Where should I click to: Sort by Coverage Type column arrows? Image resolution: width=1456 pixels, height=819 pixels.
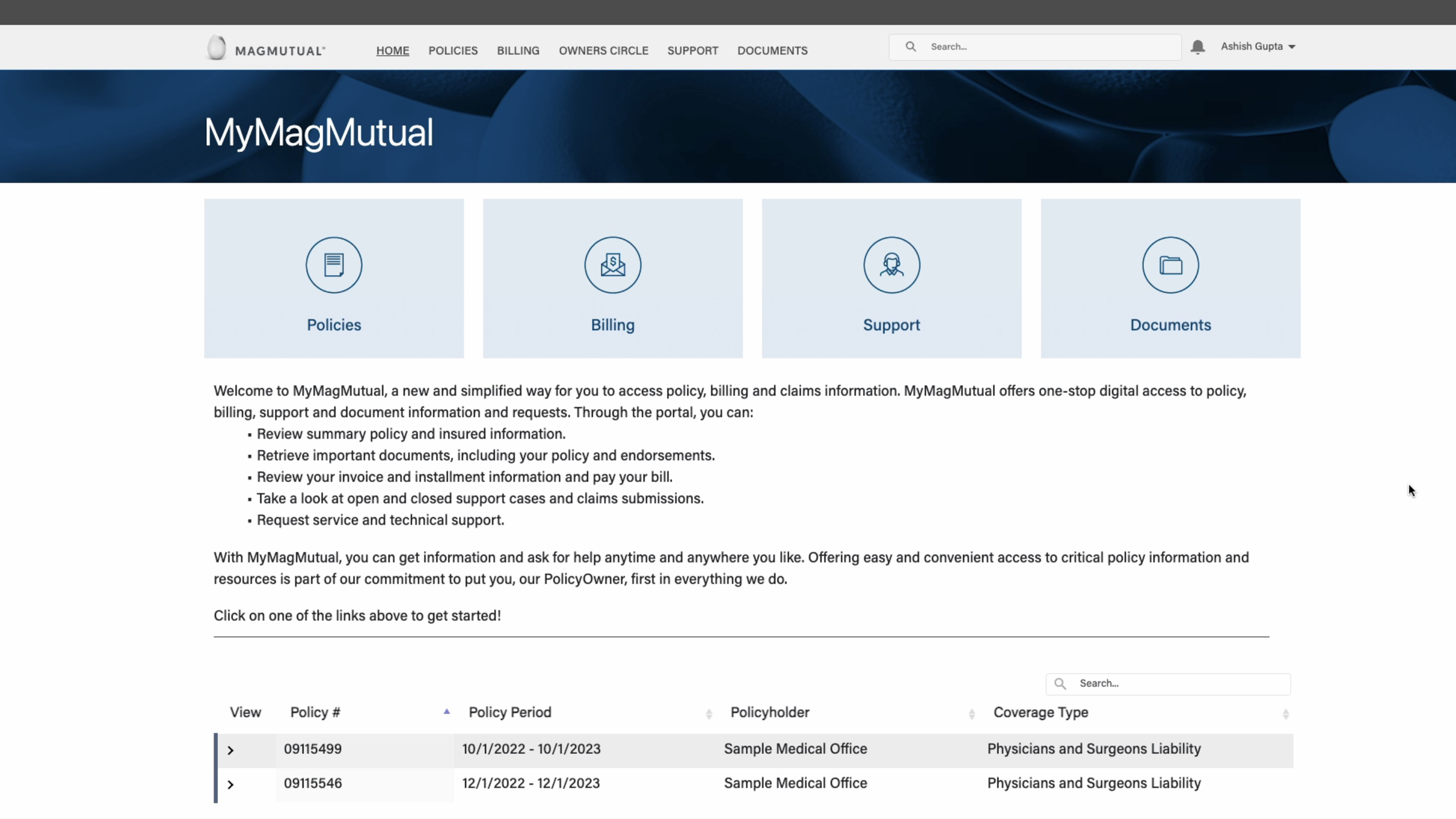coord(1285,714)
